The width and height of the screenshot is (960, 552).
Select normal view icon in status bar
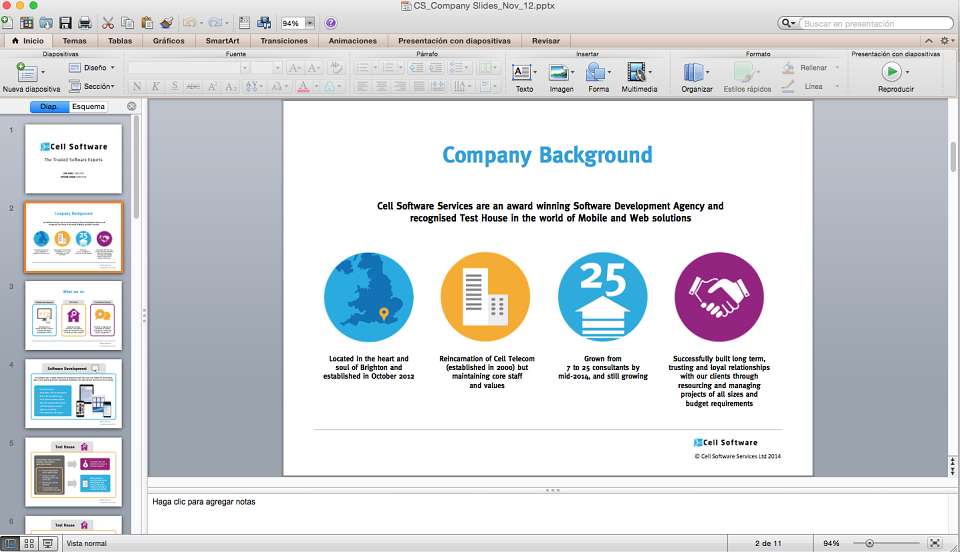[10, 543]
